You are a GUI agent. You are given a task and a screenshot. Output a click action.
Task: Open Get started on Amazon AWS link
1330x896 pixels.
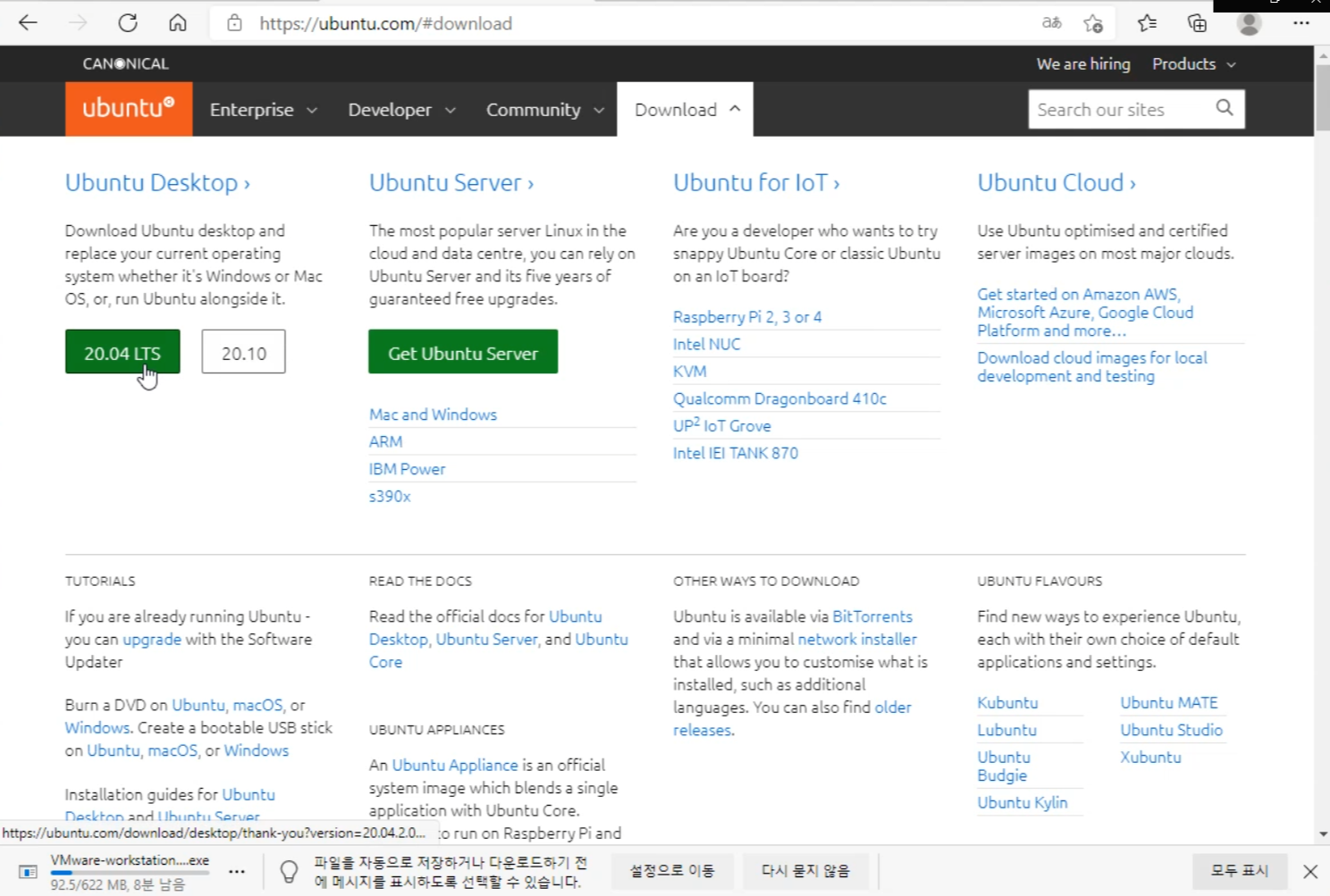[1085, 312]
